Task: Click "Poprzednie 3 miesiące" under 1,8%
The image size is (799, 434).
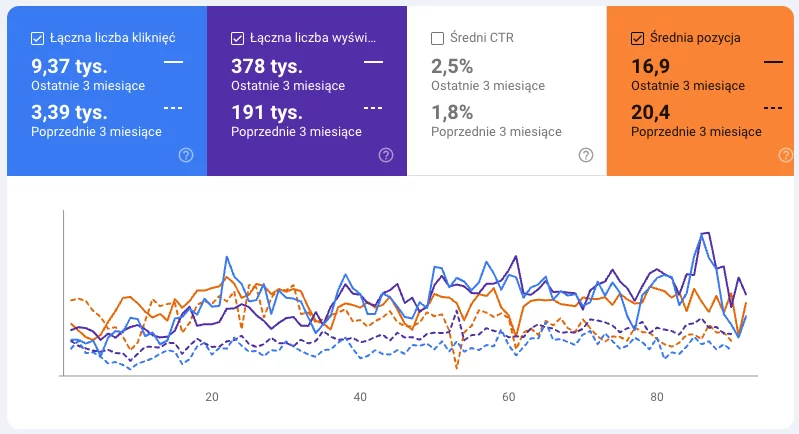Action: click(x=496, y=131)
